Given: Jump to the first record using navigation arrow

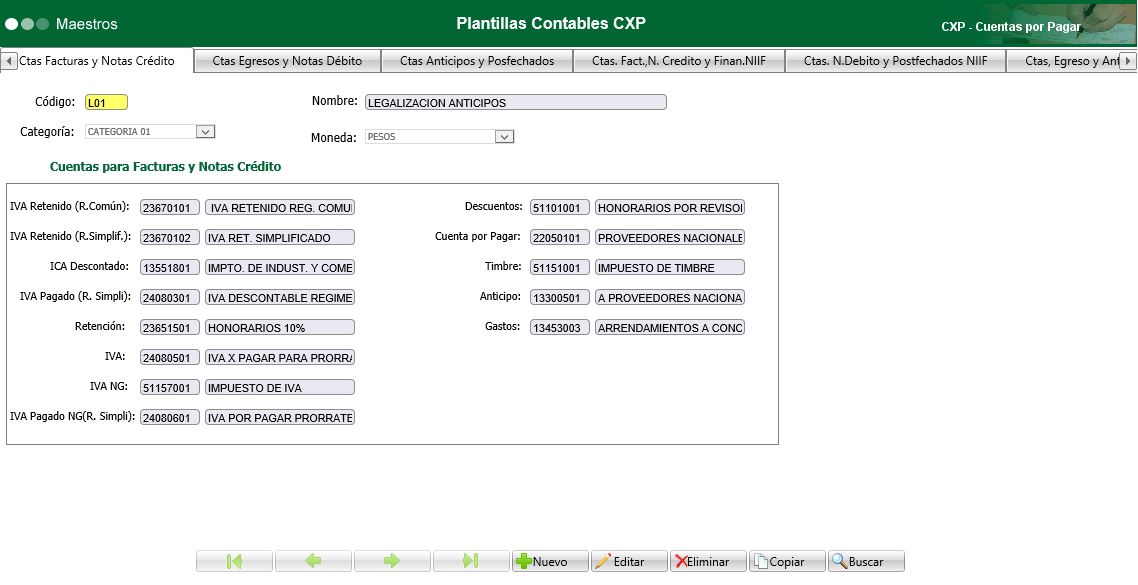Looking at the screenshot, I should click(x=235, y=560).
